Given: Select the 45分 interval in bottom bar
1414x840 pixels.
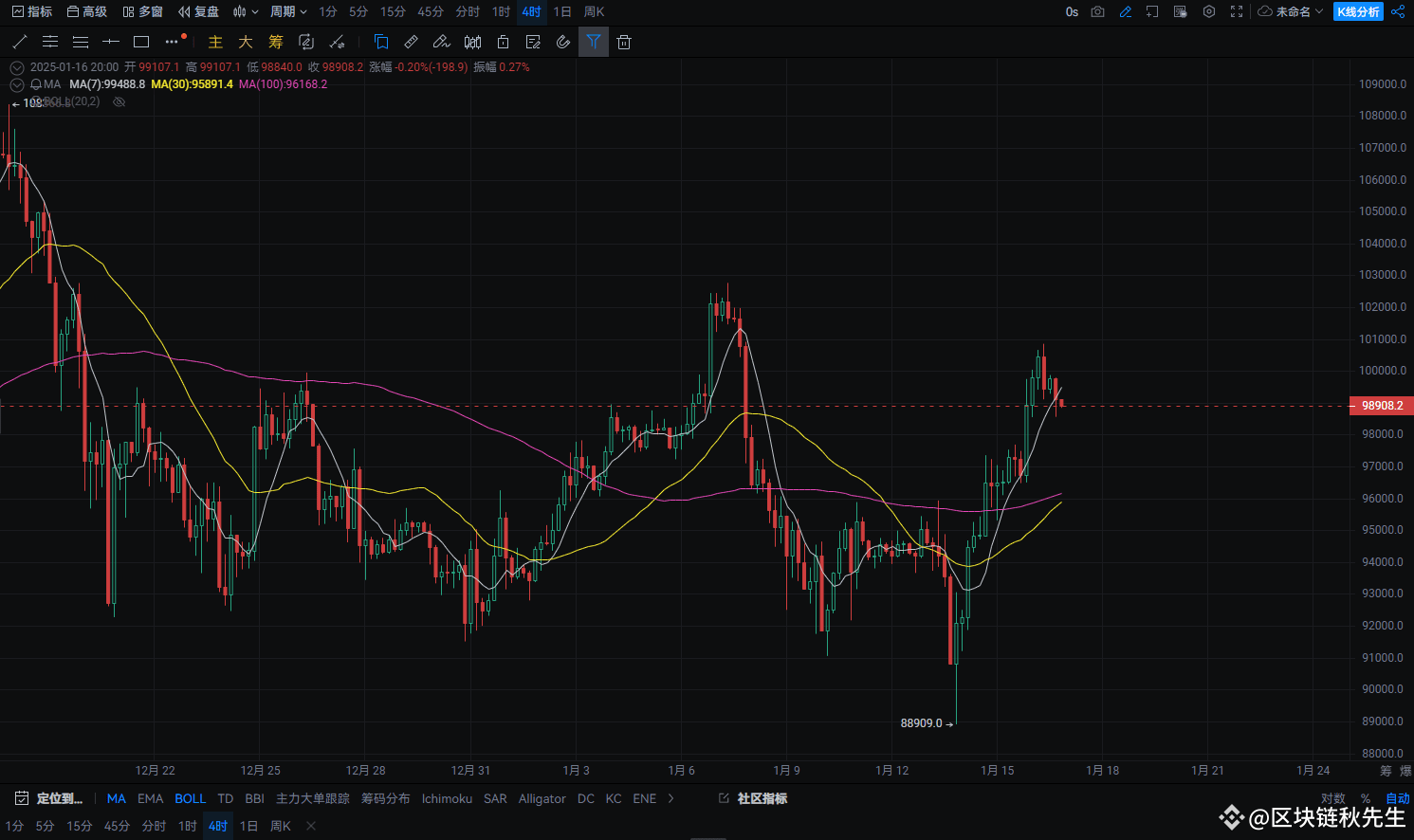Looking at the screenshot, I should (117, 826).
